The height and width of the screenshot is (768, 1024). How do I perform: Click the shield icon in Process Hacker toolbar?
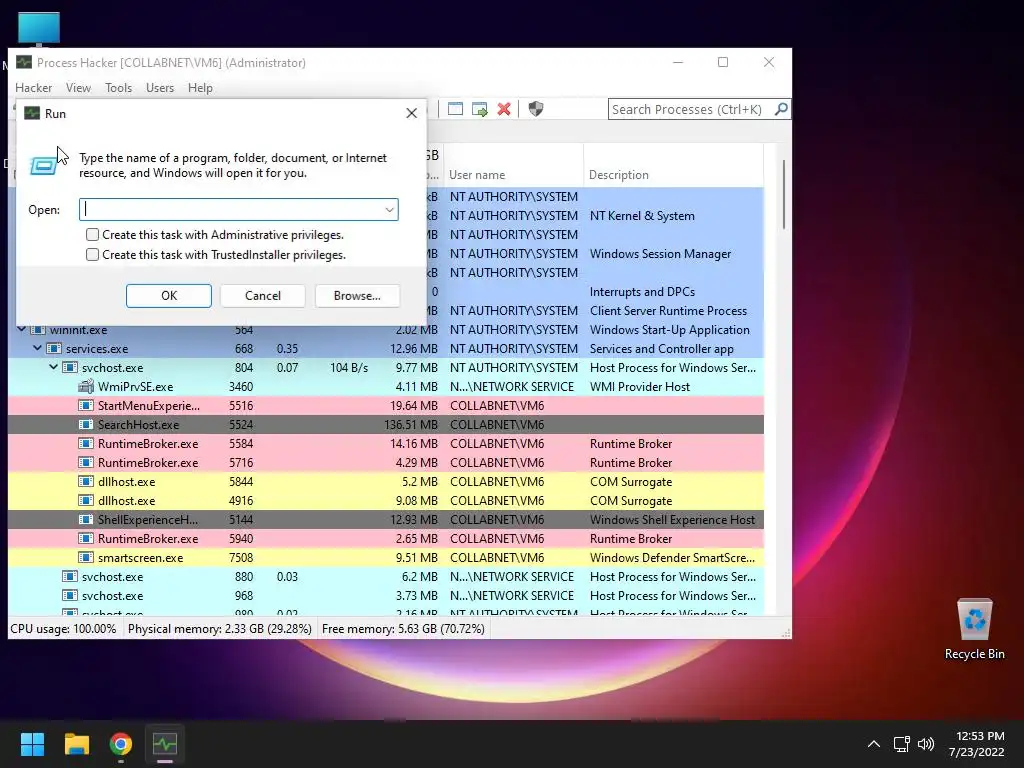pyautogui.click(x=536, y=109)
